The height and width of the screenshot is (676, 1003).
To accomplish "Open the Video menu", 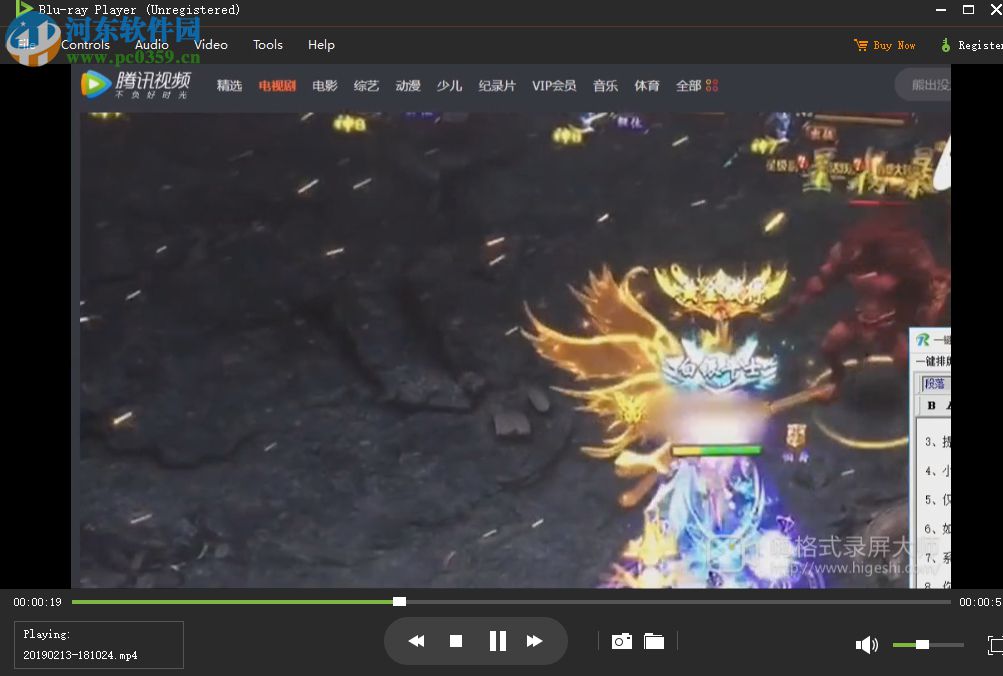I will pos(210,44).
